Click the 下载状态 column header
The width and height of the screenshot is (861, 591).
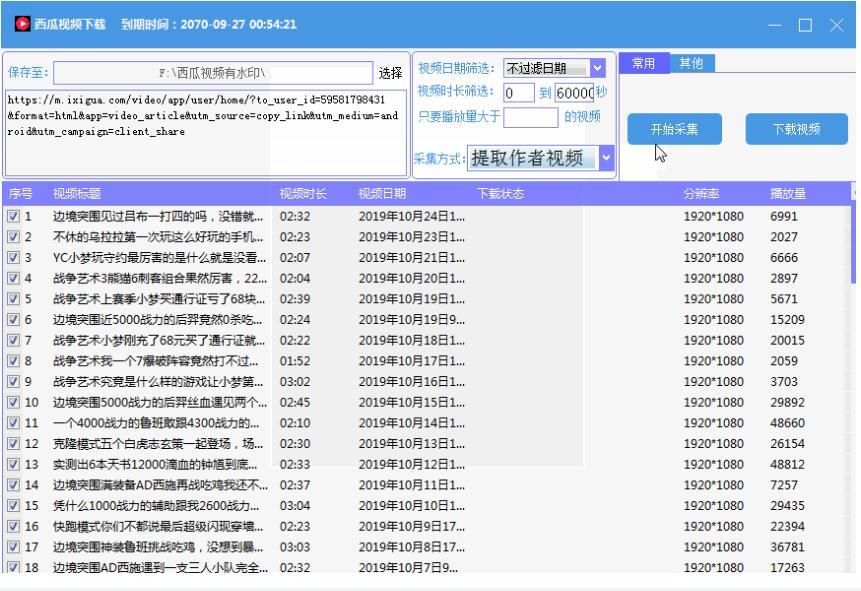[x=500, y=193]
